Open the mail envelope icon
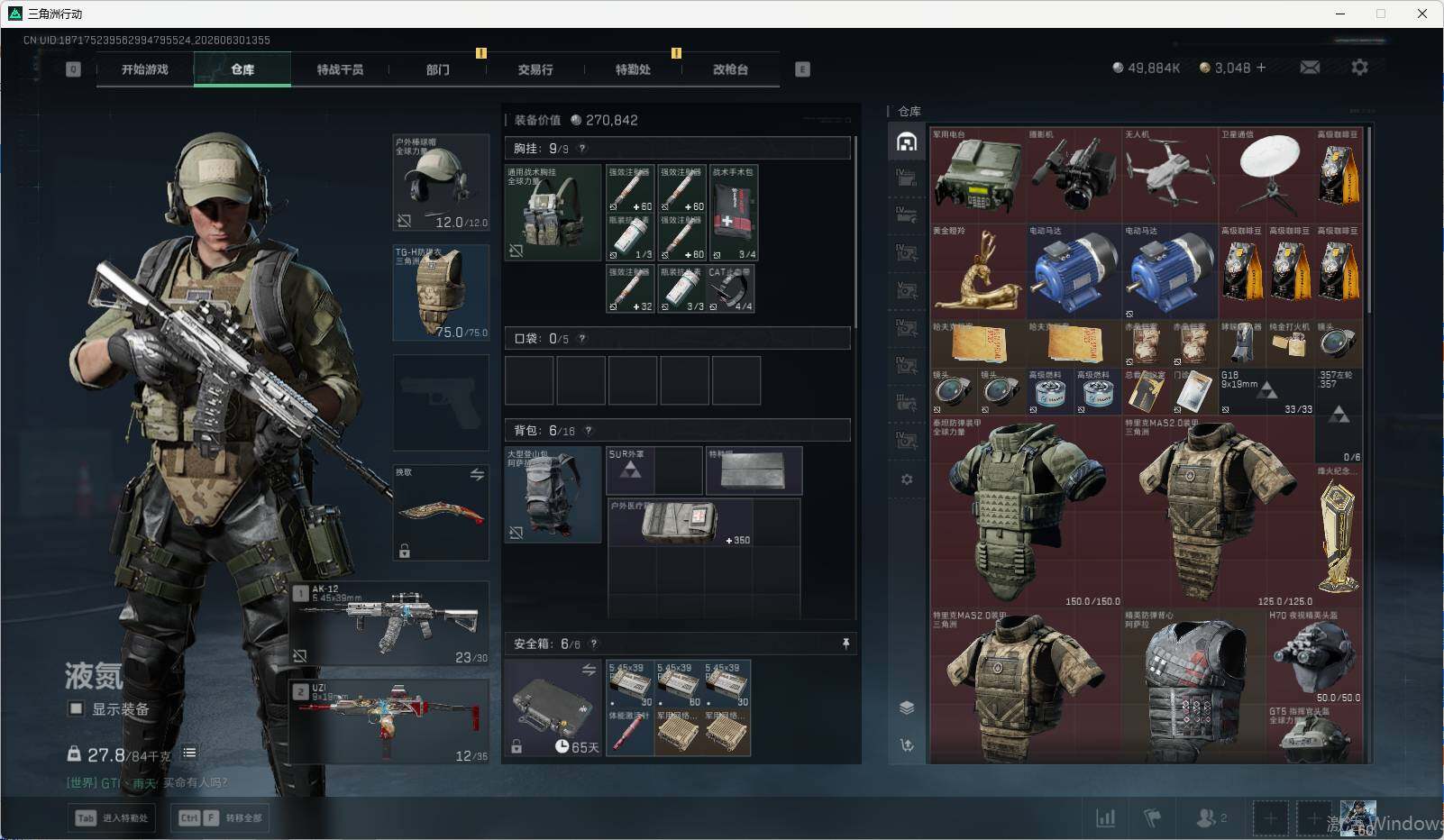The height and width of the screenshot is (840, 1444). coord(1310,67)
